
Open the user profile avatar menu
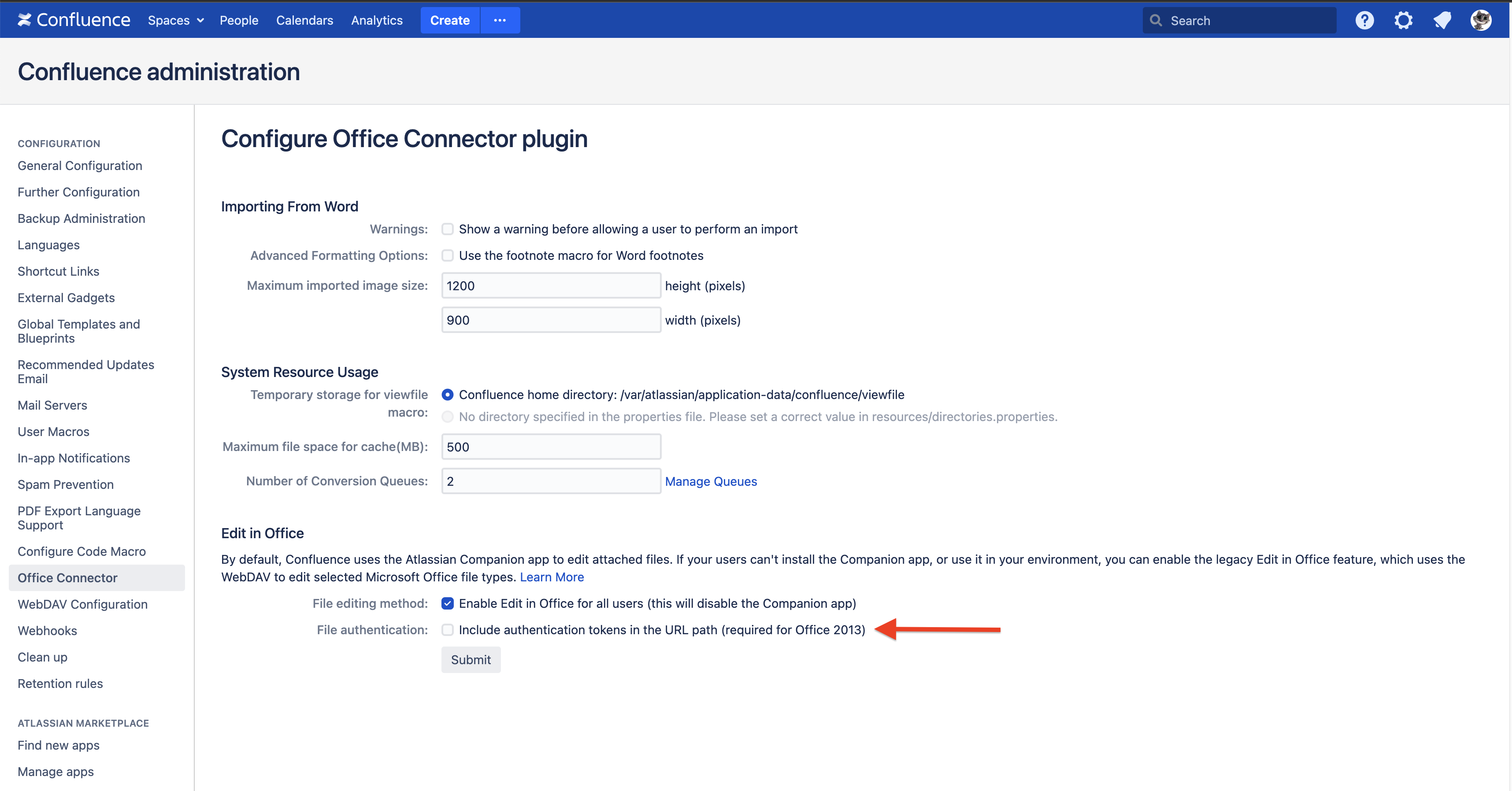[x=1480, y=21]
